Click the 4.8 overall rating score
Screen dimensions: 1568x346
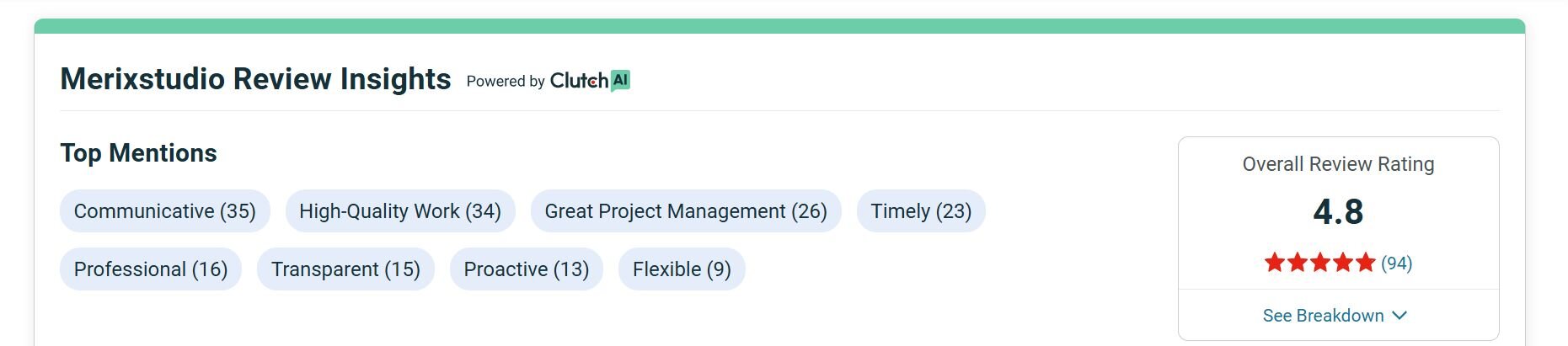(x=1338, y=211)
